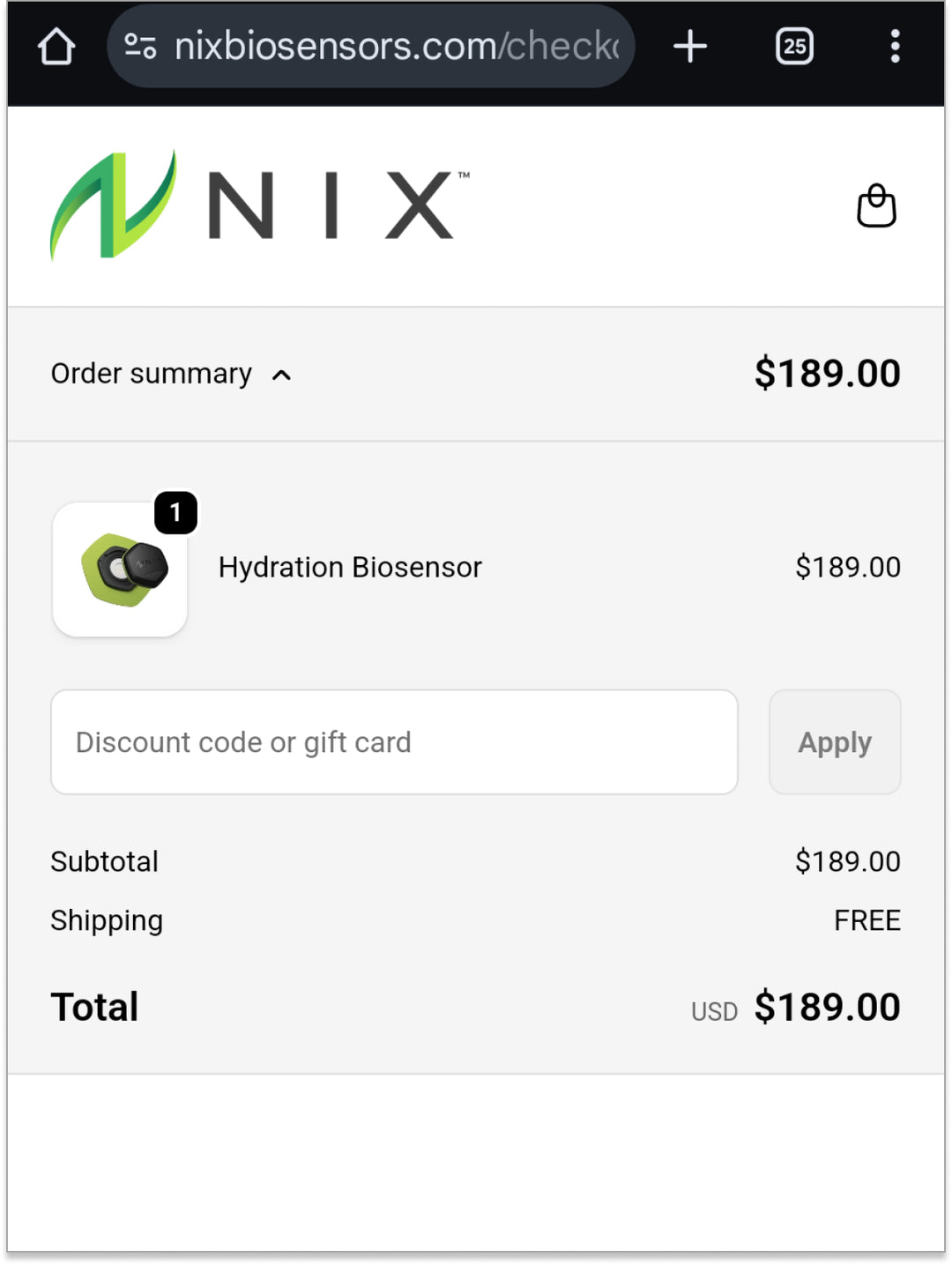Tap the browser home icon
952x1265 pixels.
coord(56,47)
